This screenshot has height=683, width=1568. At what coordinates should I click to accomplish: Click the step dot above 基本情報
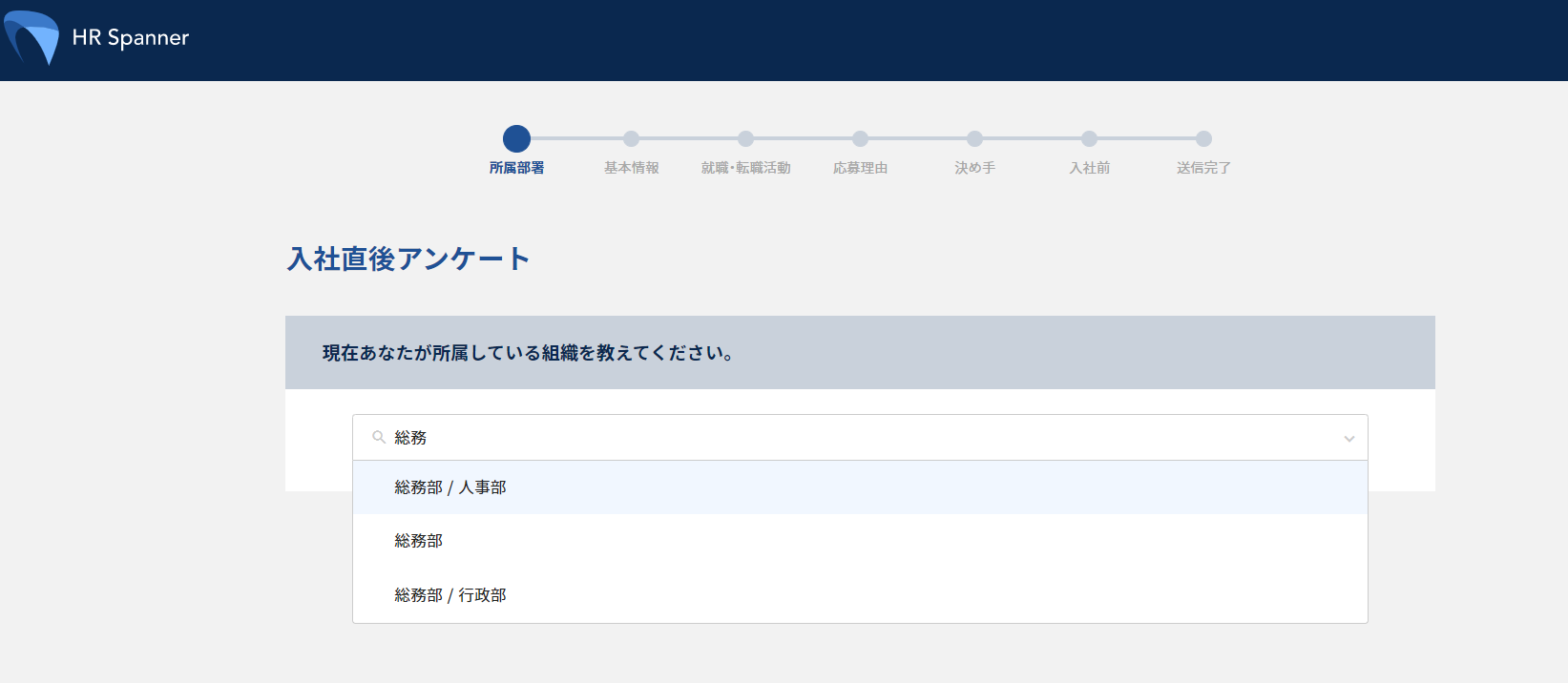(x=631, y=139)
